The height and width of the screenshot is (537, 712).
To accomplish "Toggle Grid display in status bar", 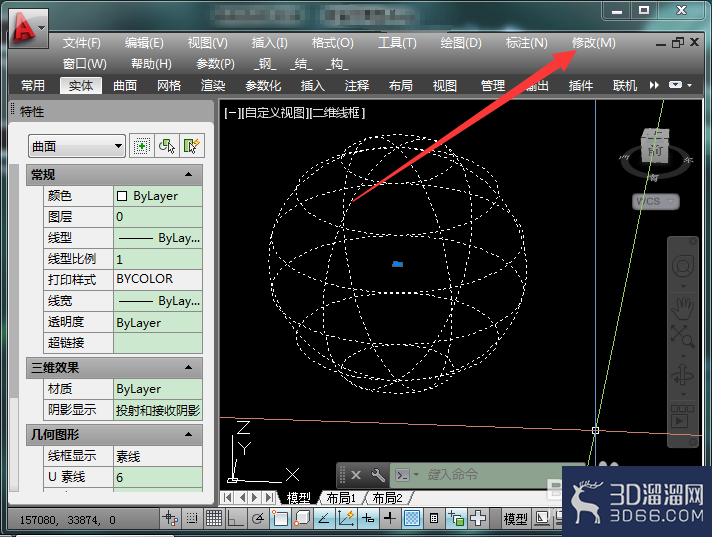I will click(x=214, y=518).
